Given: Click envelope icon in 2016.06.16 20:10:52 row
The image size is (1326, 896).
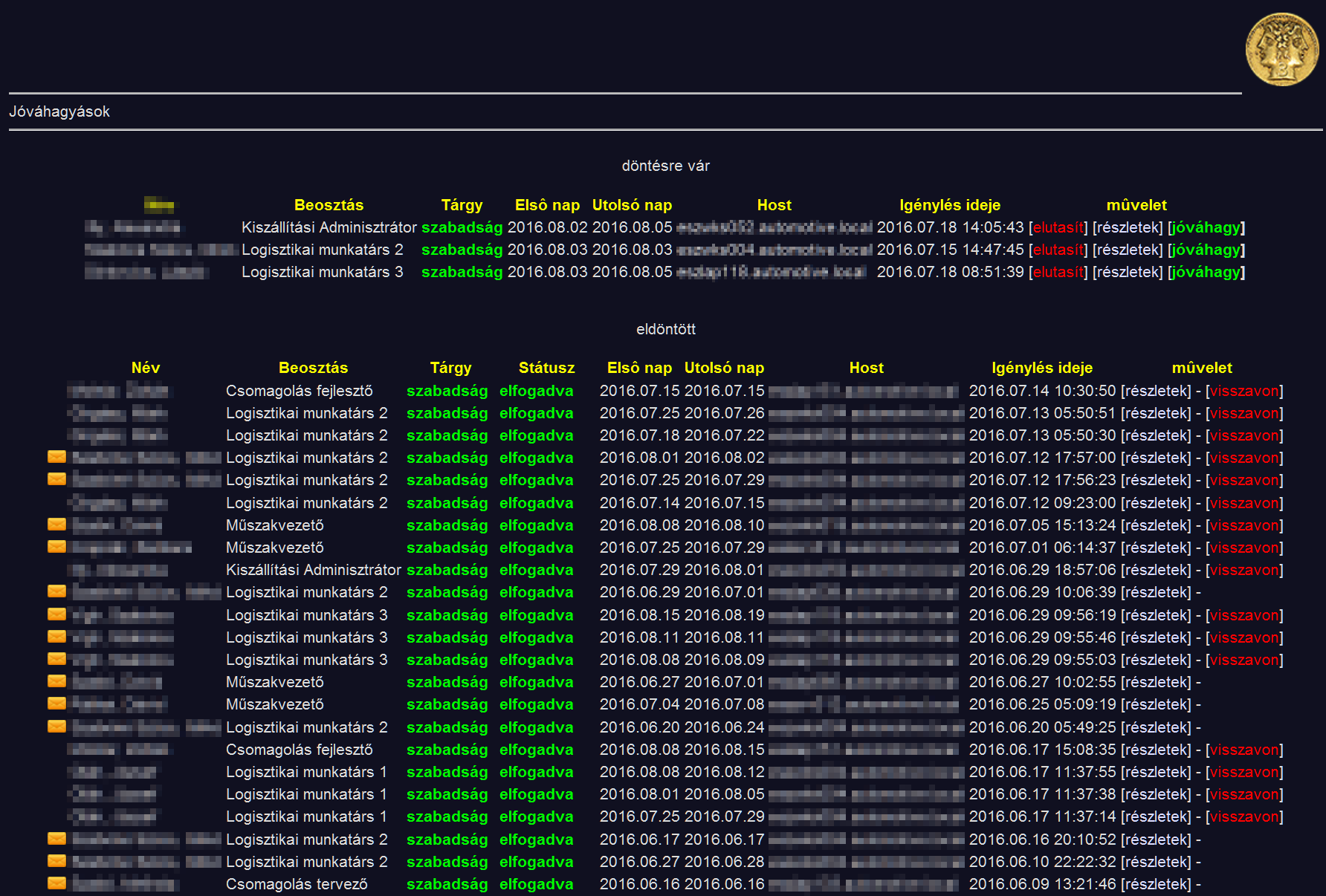Looking at the screenshot, I should [57, 839].
